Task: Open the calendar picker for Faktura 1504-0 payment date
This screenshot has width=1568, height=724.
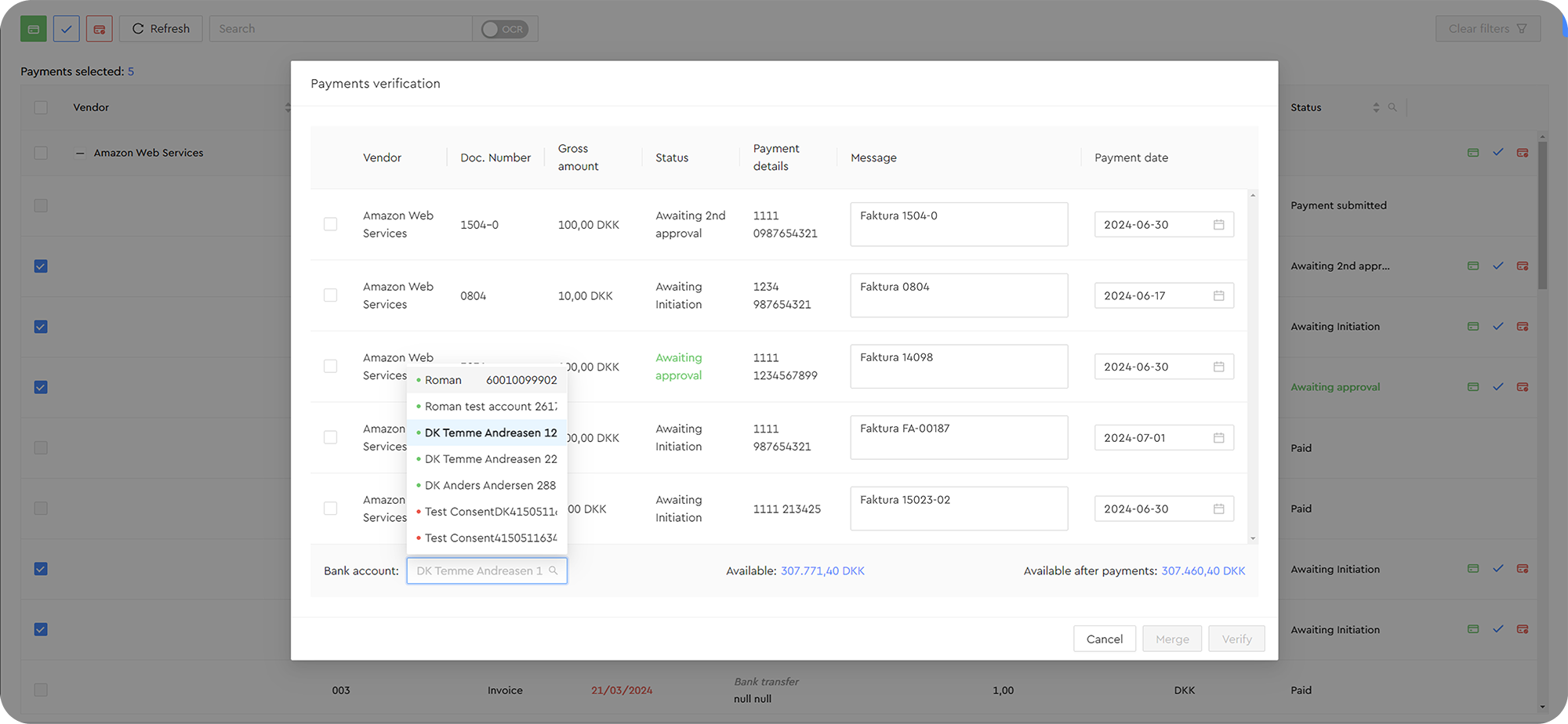Action: [x=1218, y=224]
